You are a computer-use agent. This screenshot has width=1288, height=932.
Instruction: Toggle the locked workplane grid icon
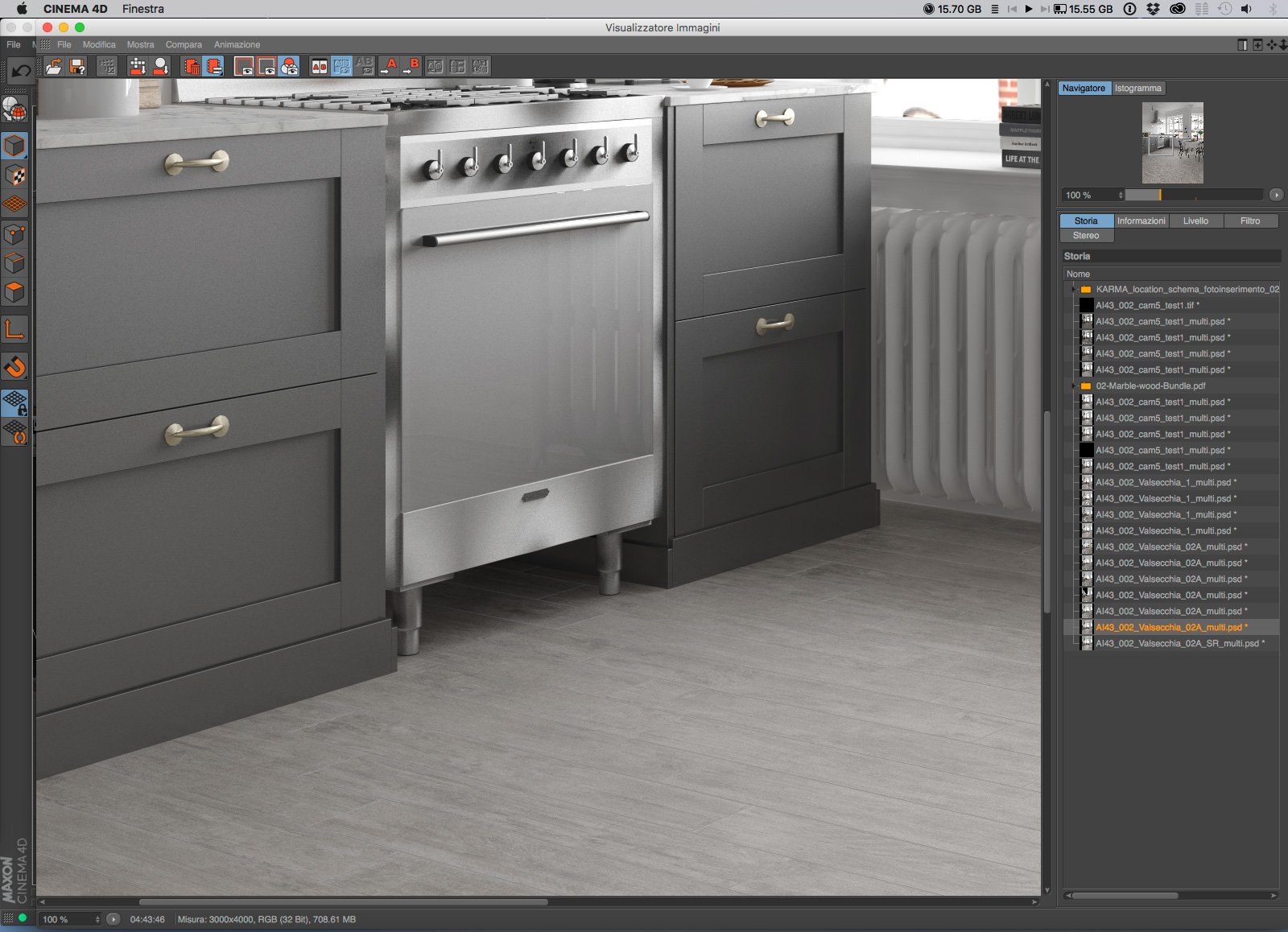[15, 402]
